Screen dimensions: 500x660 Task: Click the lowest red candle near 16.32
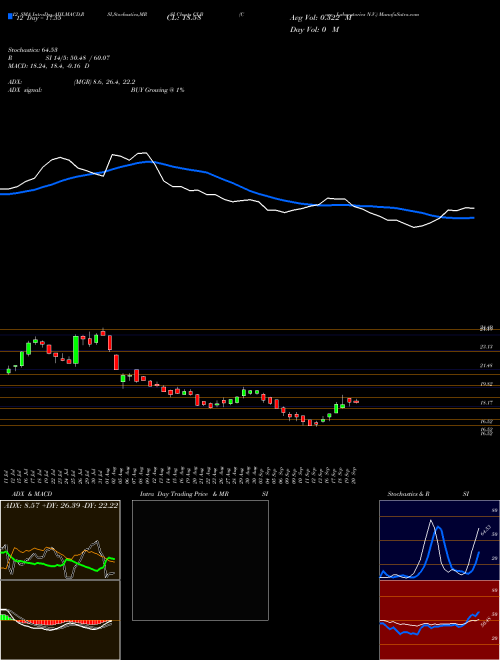point(310,423)
